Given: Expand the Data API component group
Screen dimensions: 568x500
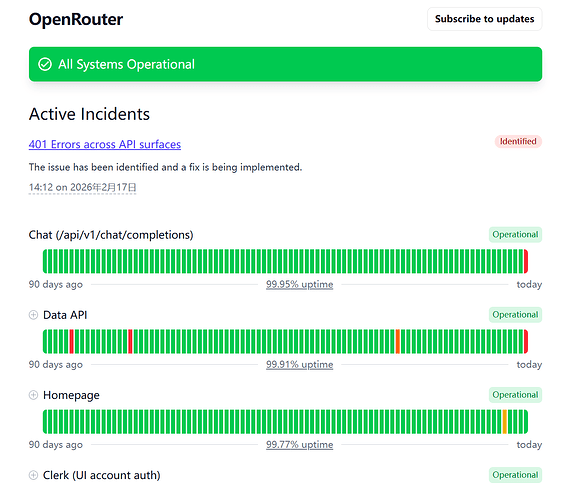Looking at the screenshot, I should point(33,315).
